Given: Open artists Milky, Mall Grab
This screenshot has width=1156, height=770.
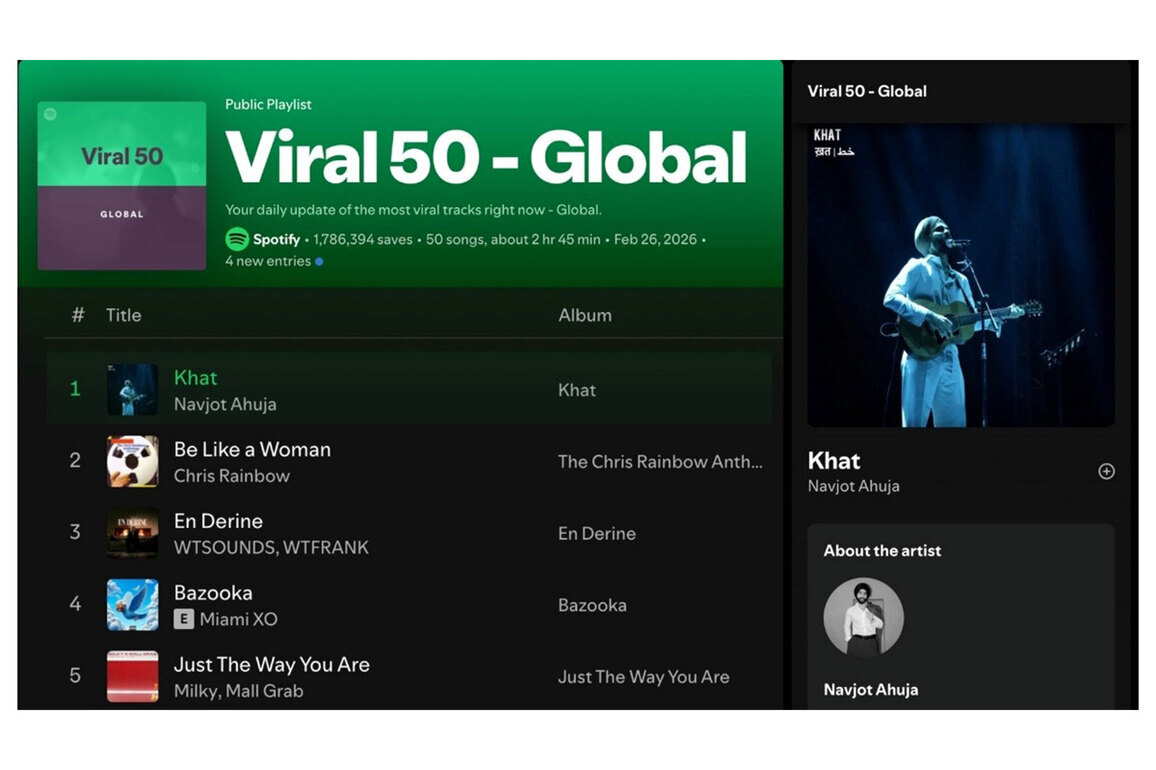Looking at the screenshot, I should coord(238,690).
